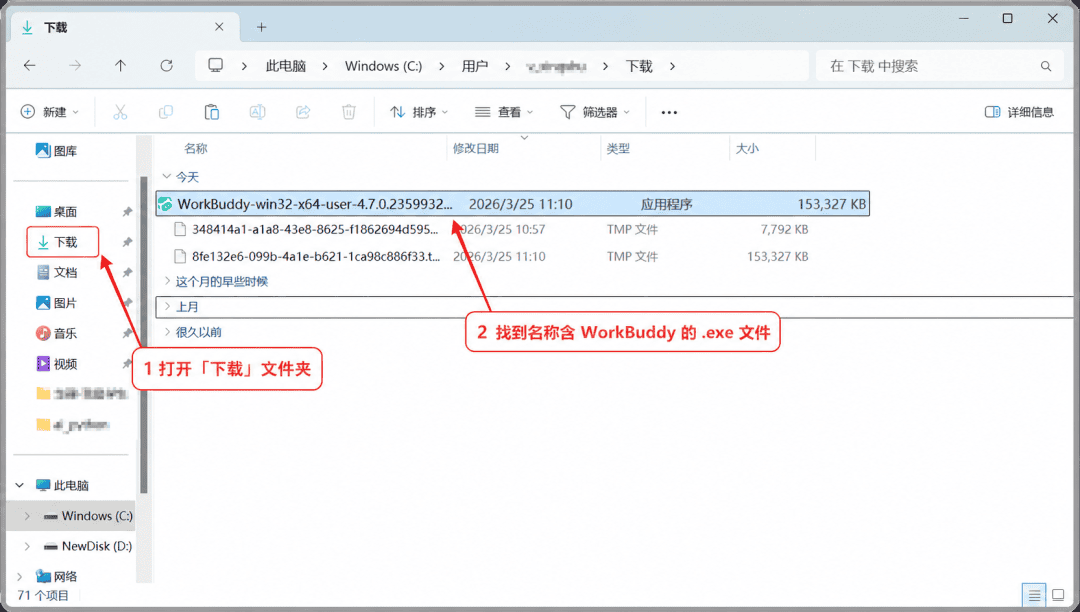The width and height of the screenshot is (1080, 612).
Task: Collapse the 今天 file group
Action: [x=166, y=177]
